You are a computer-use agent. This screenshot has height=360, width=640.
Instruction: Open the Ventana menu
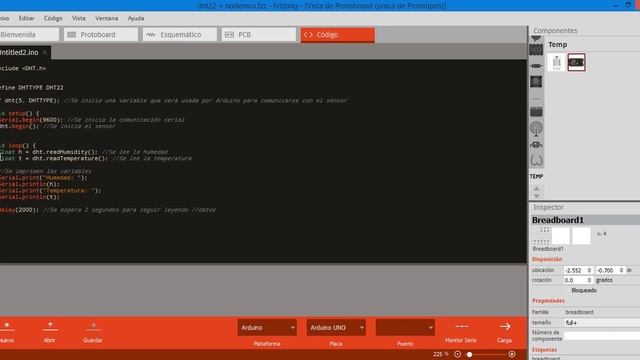[107, 18]
